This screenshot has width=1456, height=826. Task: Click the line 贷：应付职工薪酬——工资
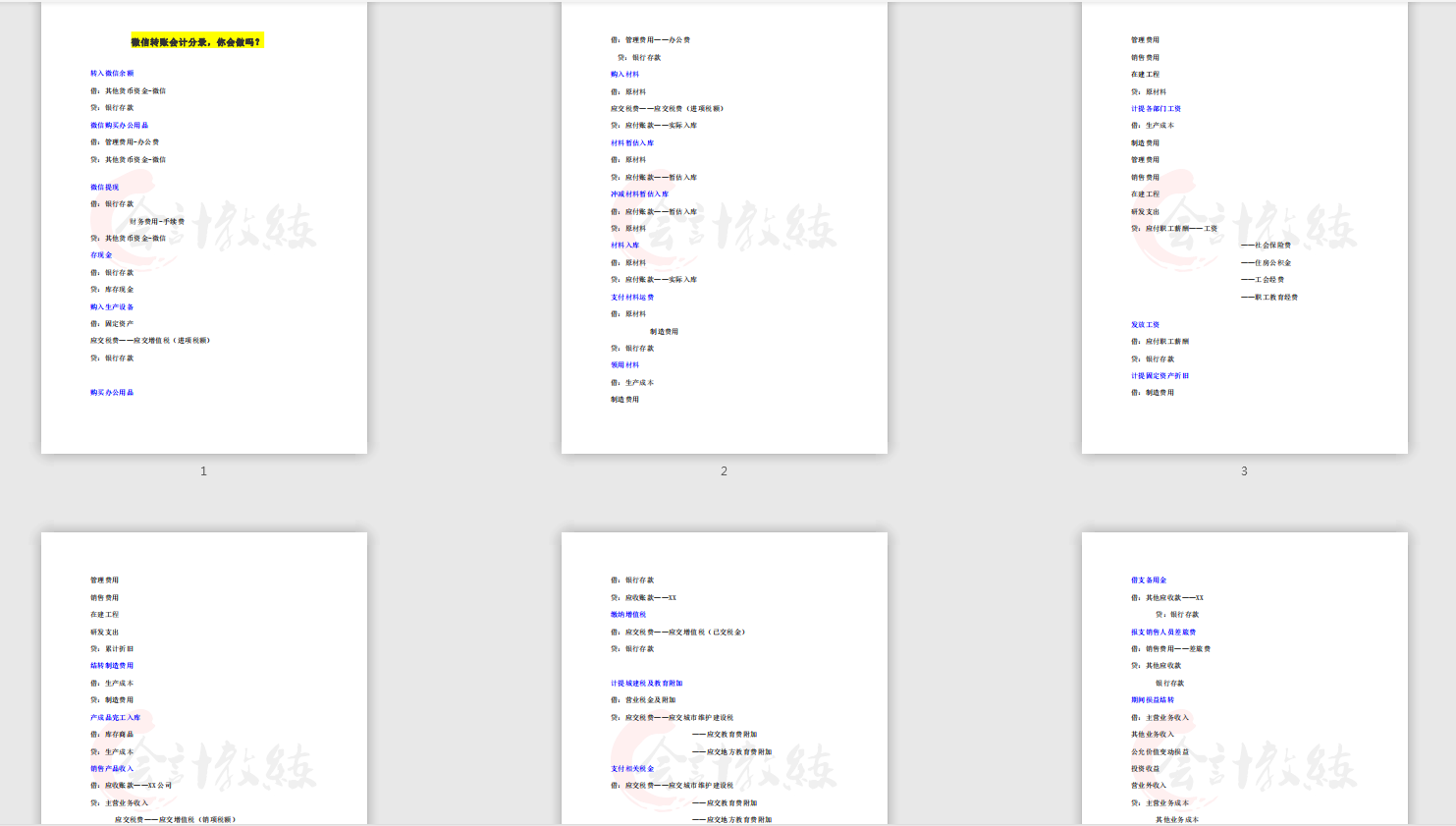pos(1174,229)
